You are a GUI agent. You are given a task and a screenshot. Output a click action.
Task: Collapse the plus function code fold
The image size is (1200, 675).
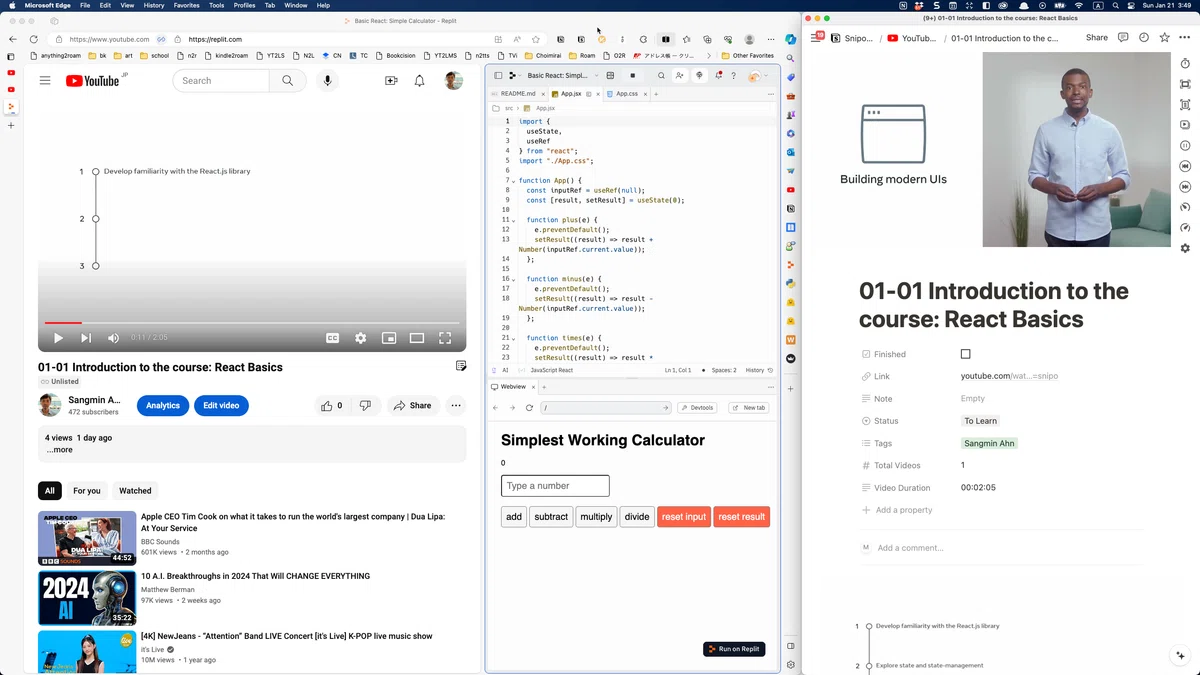(514, 220)
